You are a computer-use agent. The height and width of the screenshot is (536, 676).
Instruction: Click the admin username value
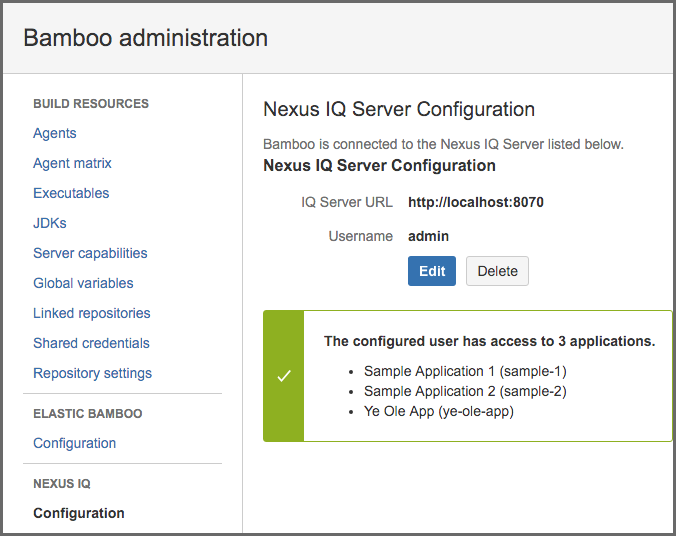[429, 236]
